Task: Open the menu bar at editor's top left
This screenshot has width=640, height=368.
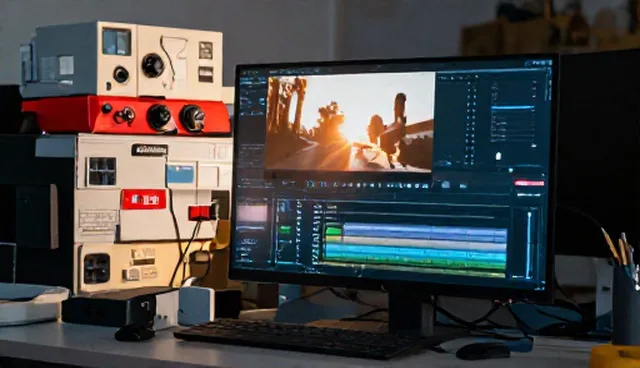Action: (250, 72)
